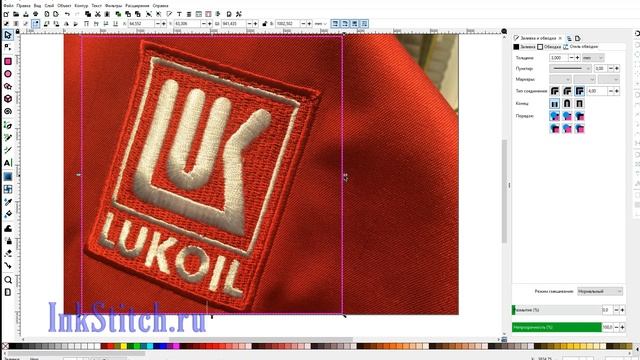Decrease X coordinate with minus button
The width and height of the screenshot is (640, 360).
coord(158,24)
